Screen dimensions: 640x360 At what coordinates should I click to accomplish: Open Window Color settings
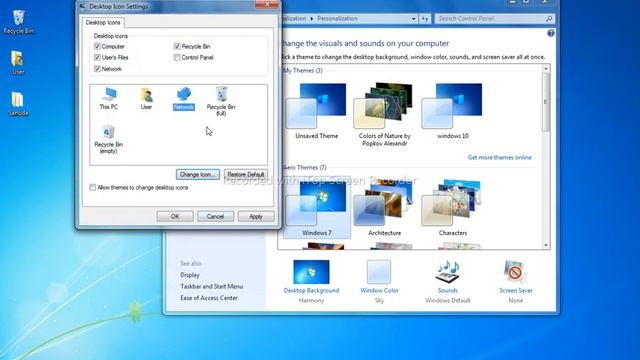pyautogui.click(x=379, y=282)
